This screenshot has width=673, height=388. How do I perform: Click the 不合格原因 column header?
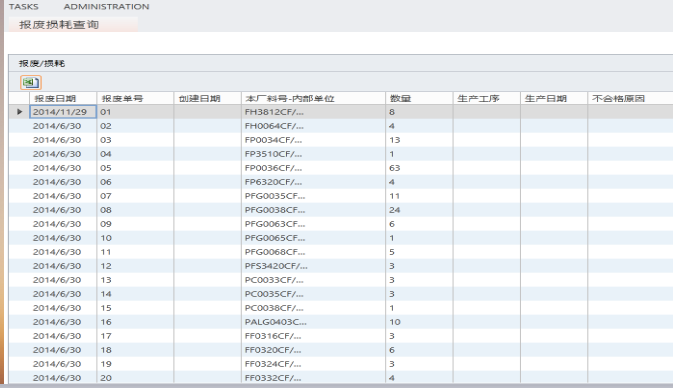pyautogui.click(x=630, y=98)
